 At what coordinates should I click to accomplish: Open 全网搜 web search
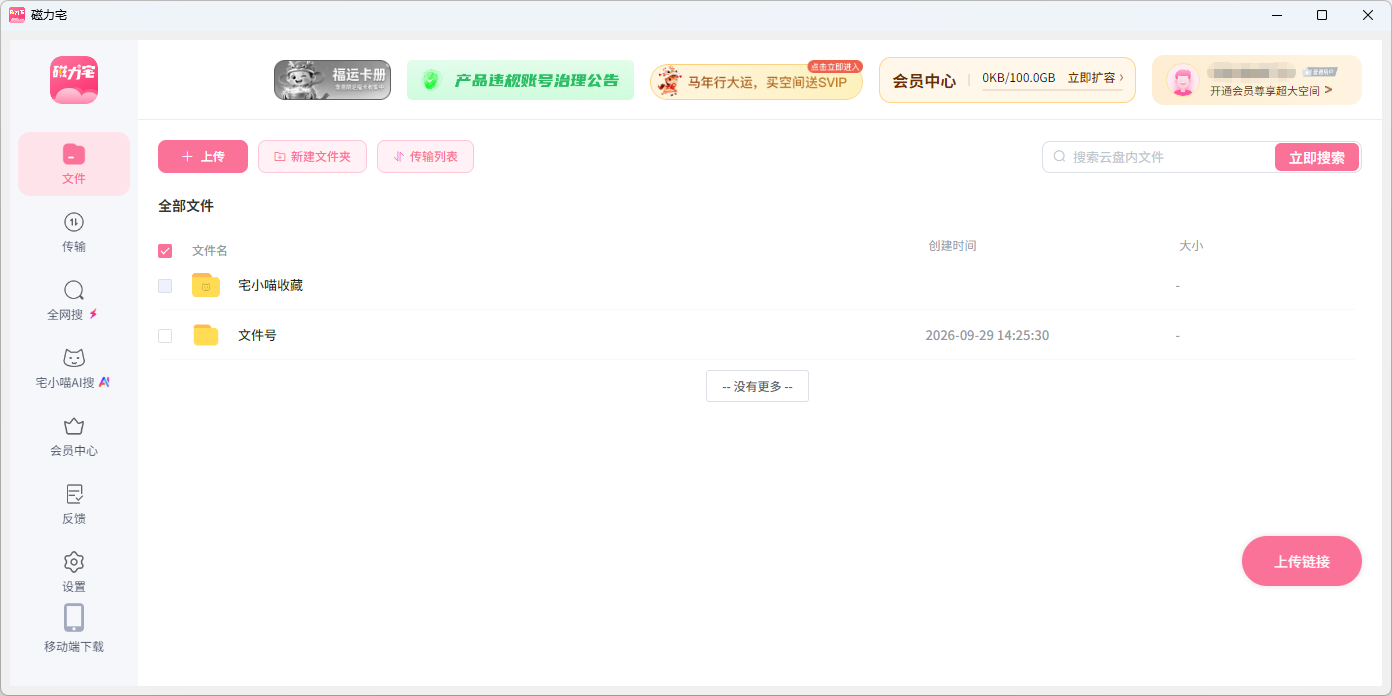coord(74,300)
